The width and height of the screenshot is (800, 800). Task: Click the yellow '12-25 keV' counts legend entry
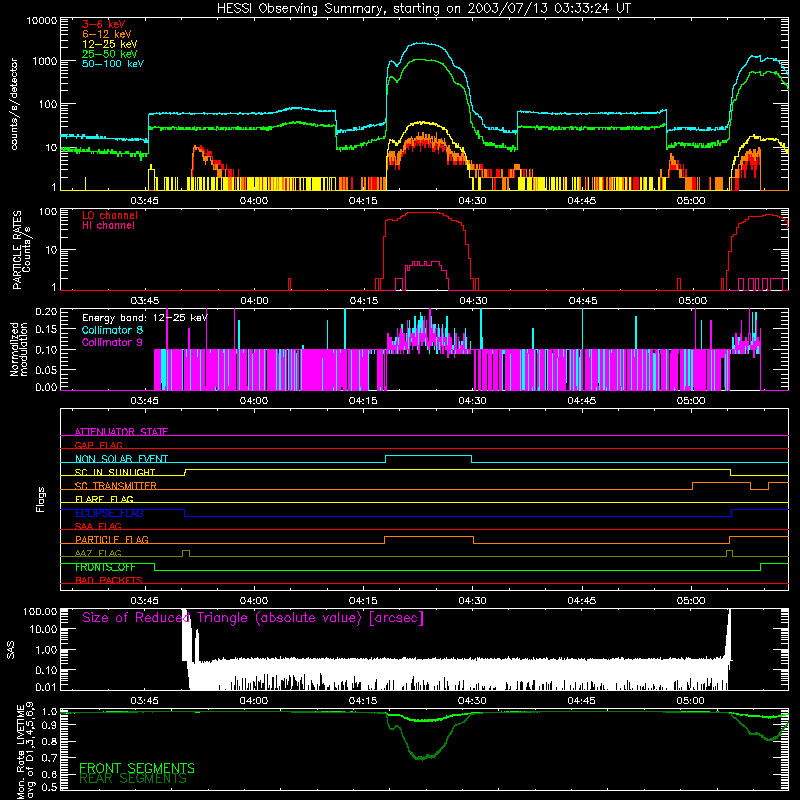(110, 44)
